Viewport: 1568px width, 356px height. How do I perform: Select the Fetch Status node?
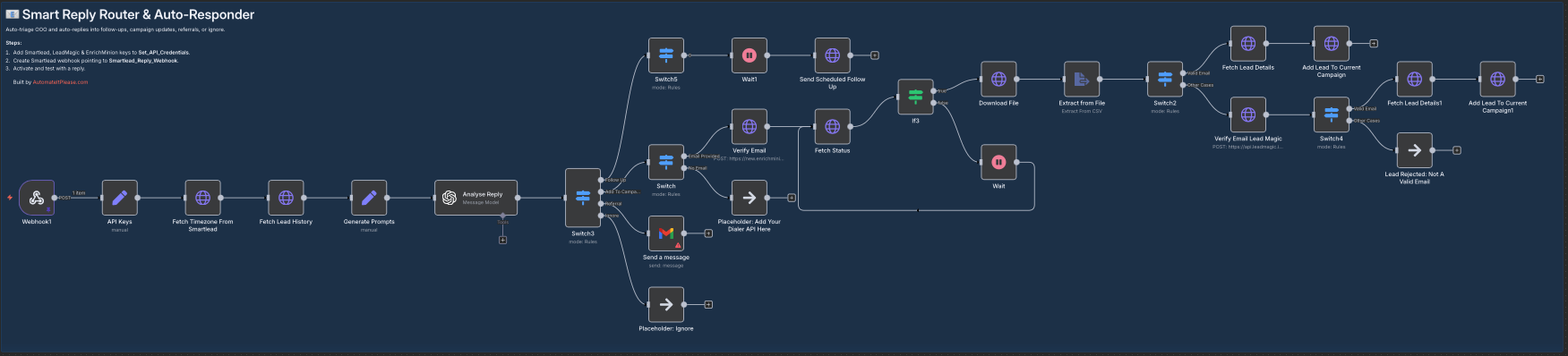tap(832, 126)
